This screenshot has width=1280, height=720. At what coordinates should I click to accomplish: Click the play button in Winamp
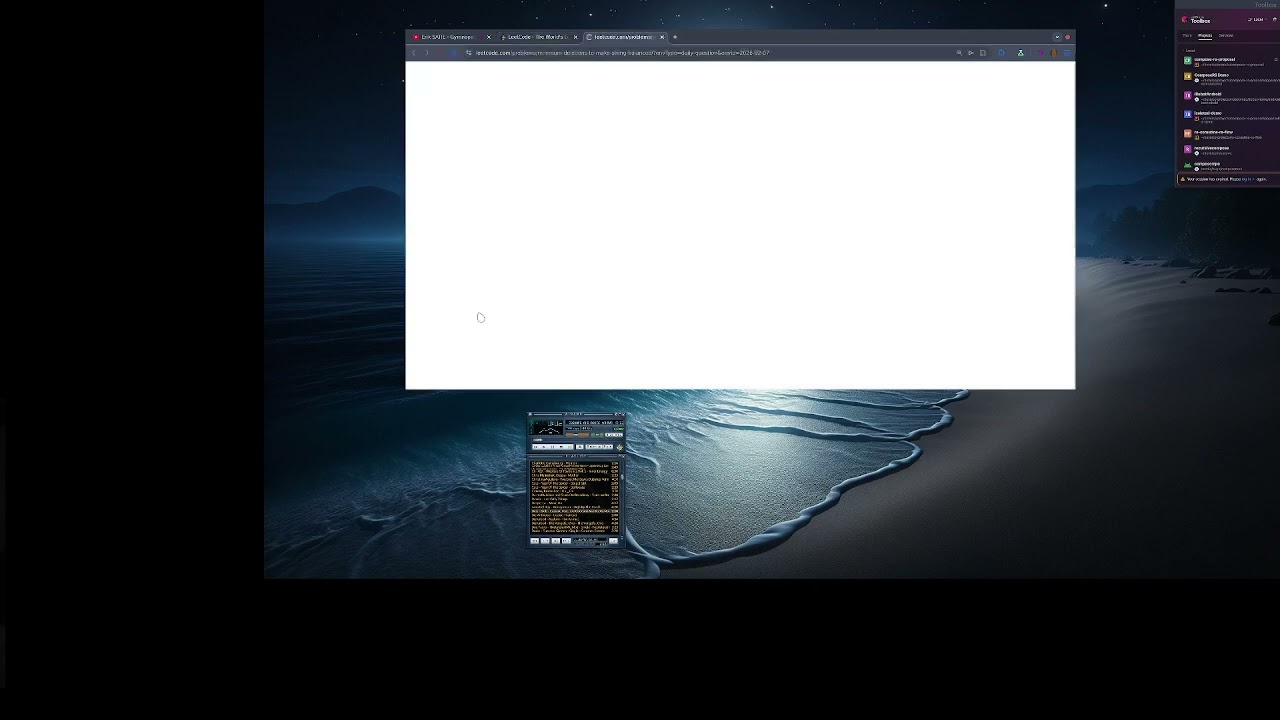coord(544,447)
